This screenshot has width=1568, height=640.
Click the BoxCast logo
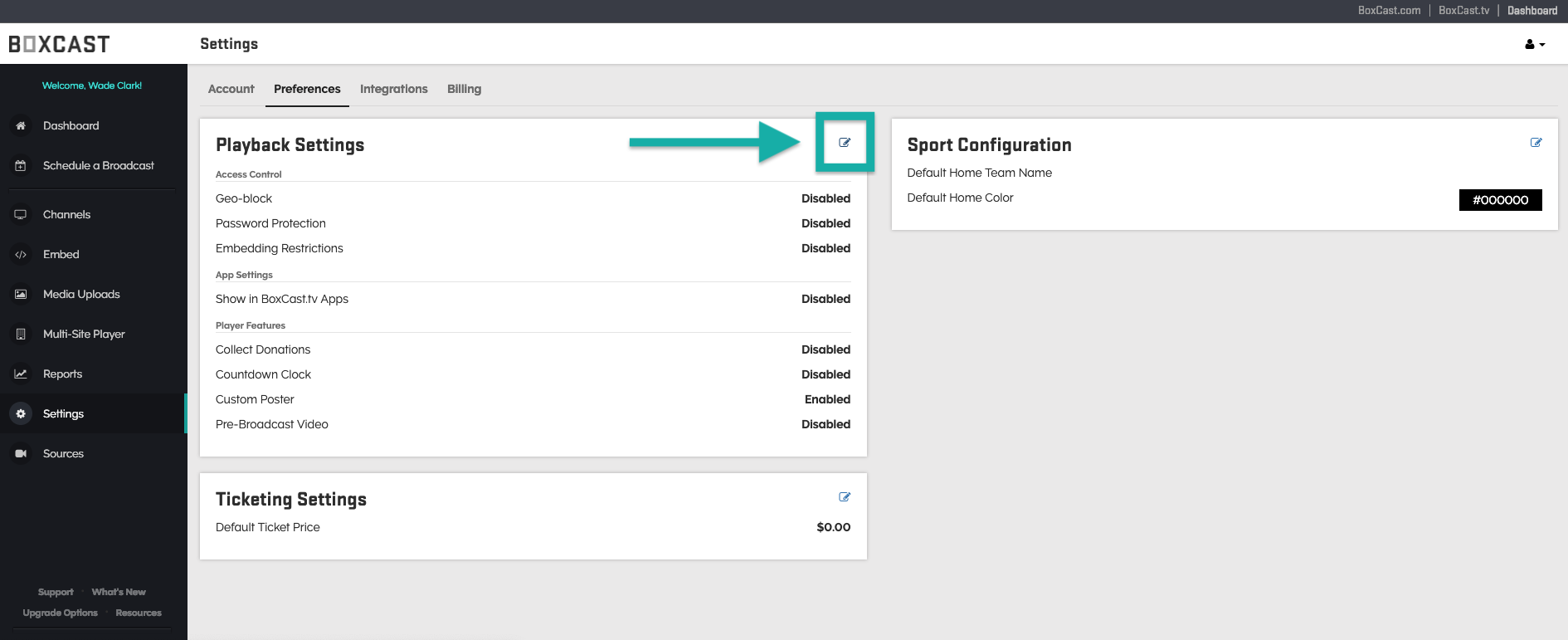coord(59,44)
